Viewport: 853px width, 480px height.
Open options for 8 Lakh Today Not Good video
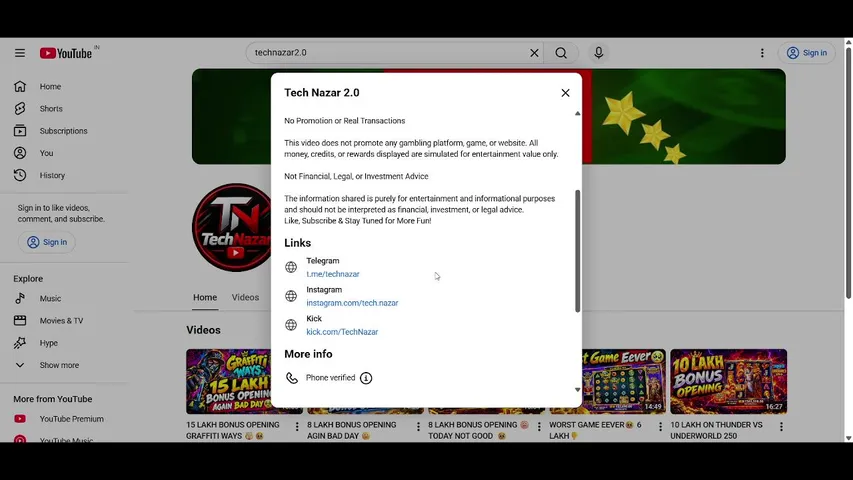tap(539, 427)
